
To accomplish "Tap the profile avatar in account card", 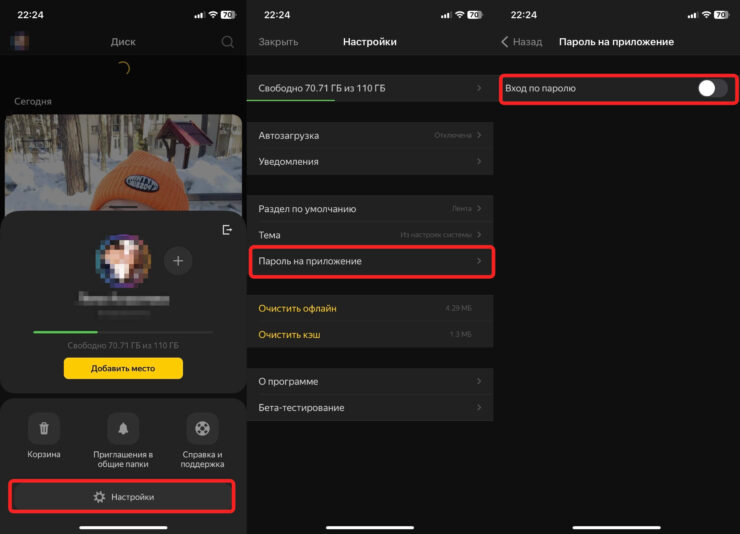I will click(123, 262).
